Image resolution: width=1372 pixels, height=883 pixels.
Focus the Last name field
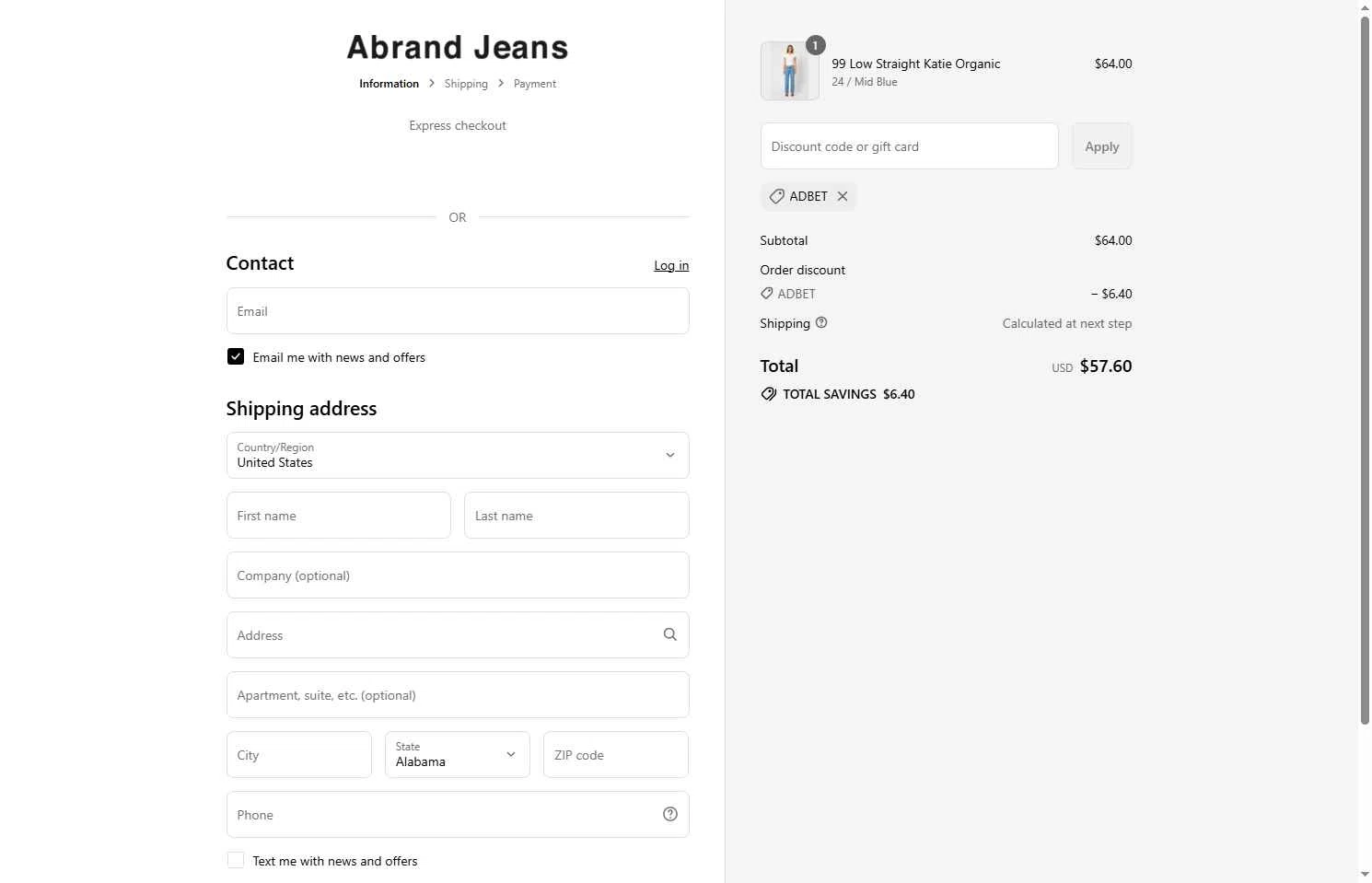coord(576,515)
